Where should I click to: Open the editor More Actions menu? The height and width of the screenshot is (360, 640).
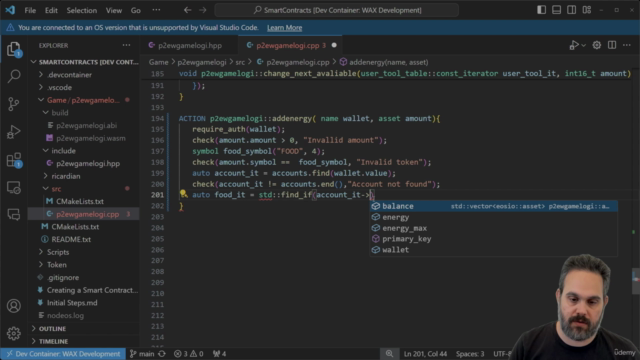pos(627,45)
